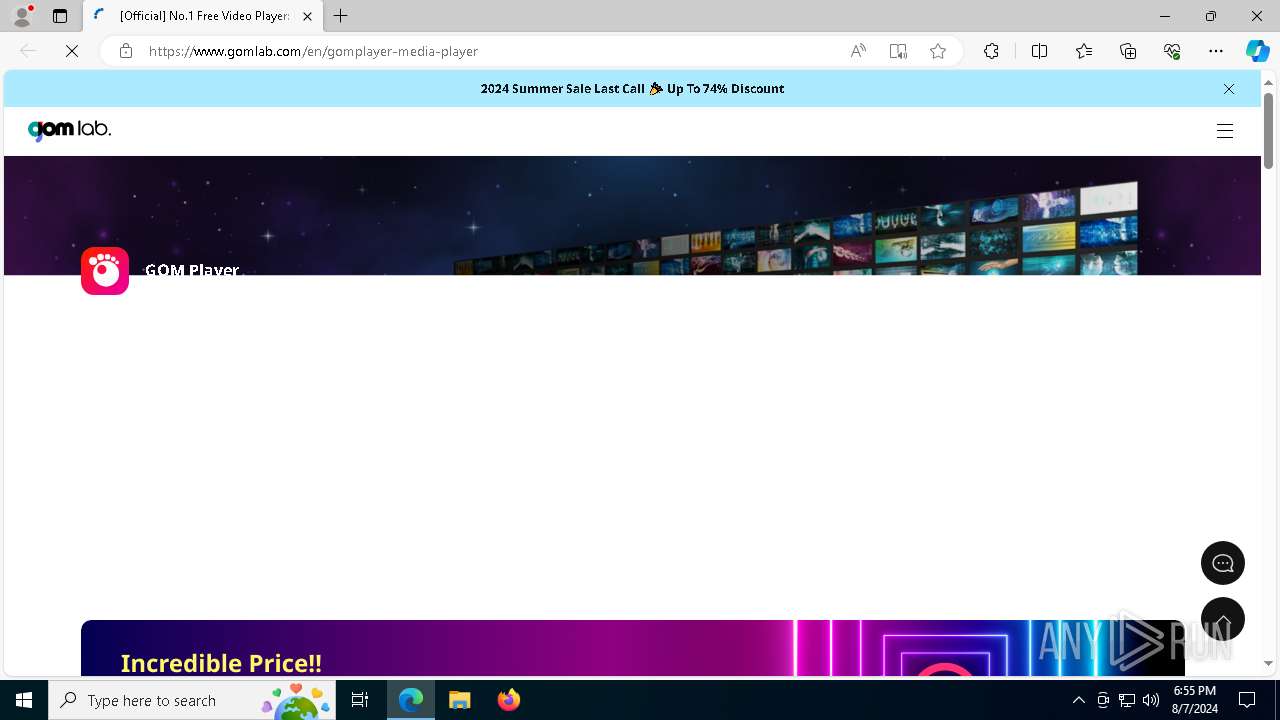Toggle split screen view
The width and height of the screenshot is (1280, 720).
1039,51
